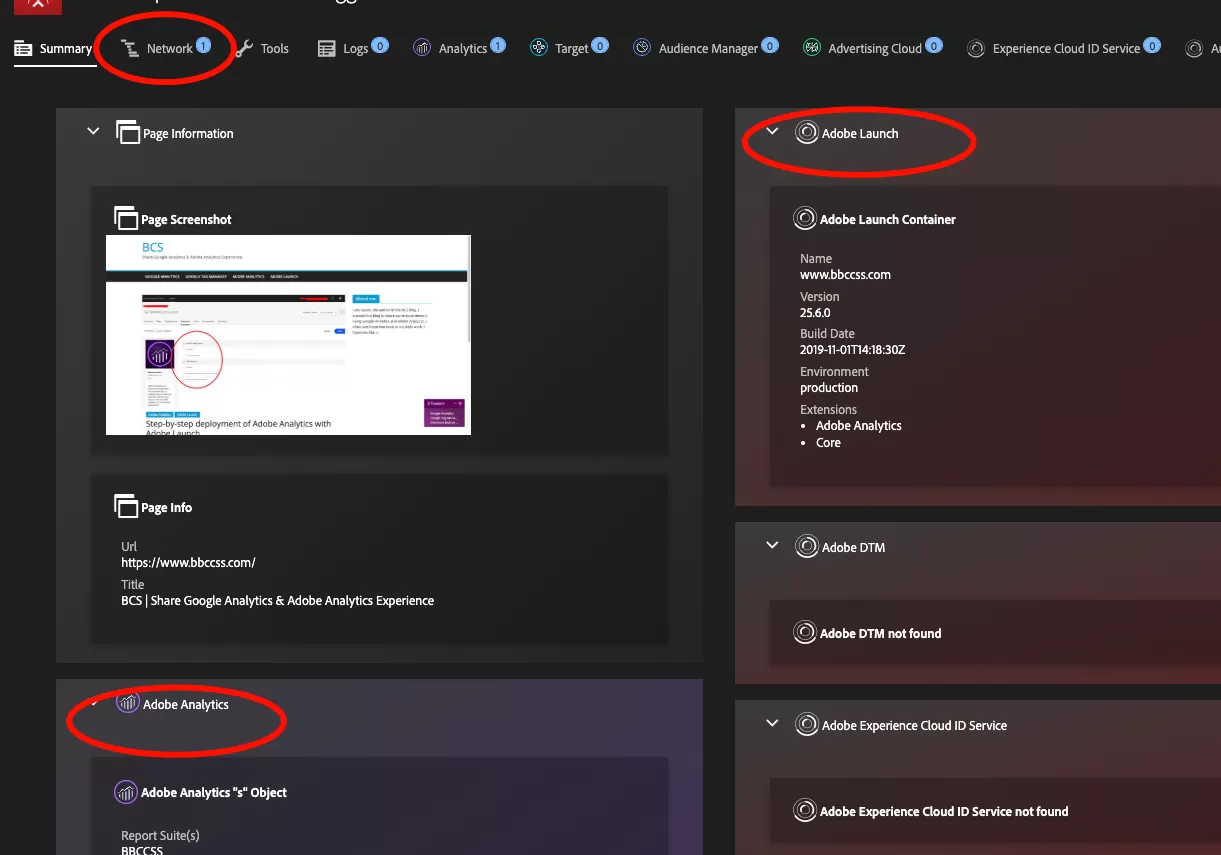Select the Adobe Analytics extension entry
1221x855 pixels.
(858, 426)
